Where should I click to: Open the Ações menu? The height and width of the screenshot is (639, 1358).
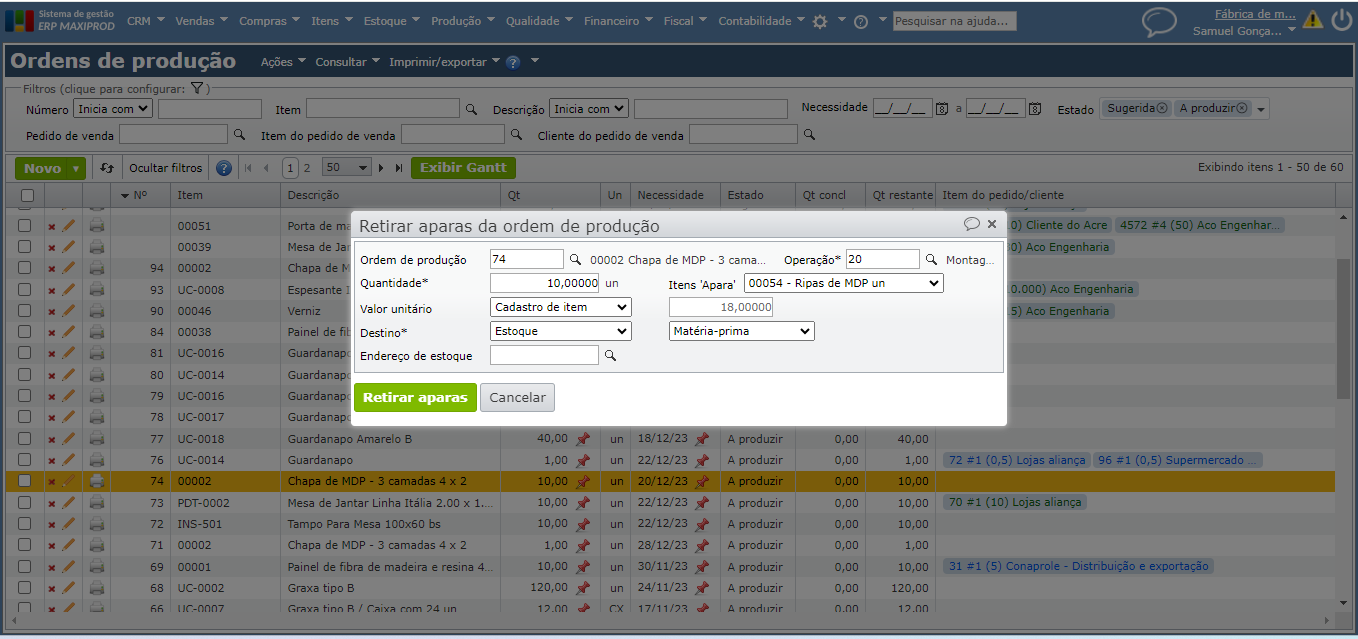point(284,62)
